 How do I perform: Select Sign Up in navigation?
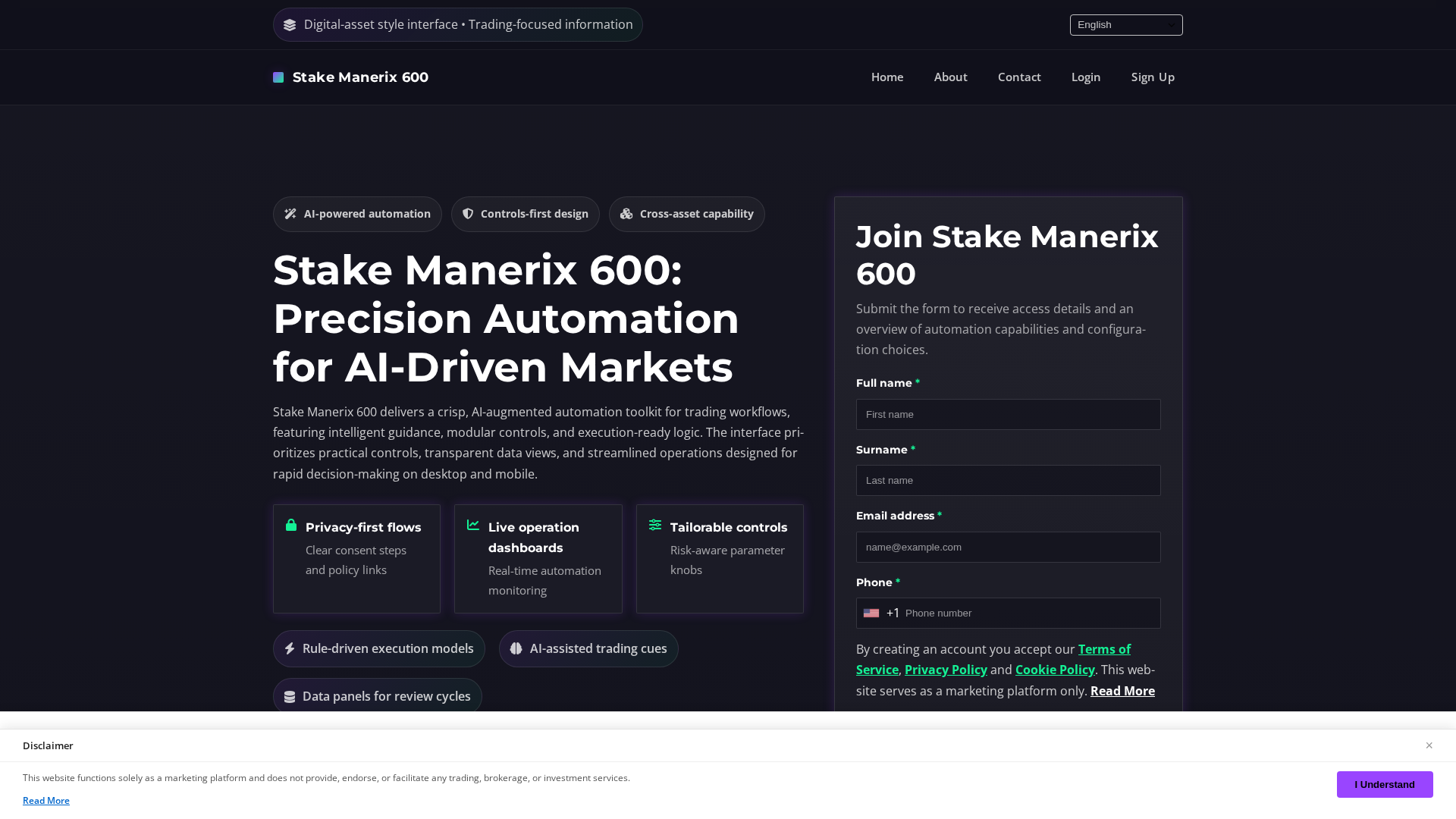coord(1153,77)
